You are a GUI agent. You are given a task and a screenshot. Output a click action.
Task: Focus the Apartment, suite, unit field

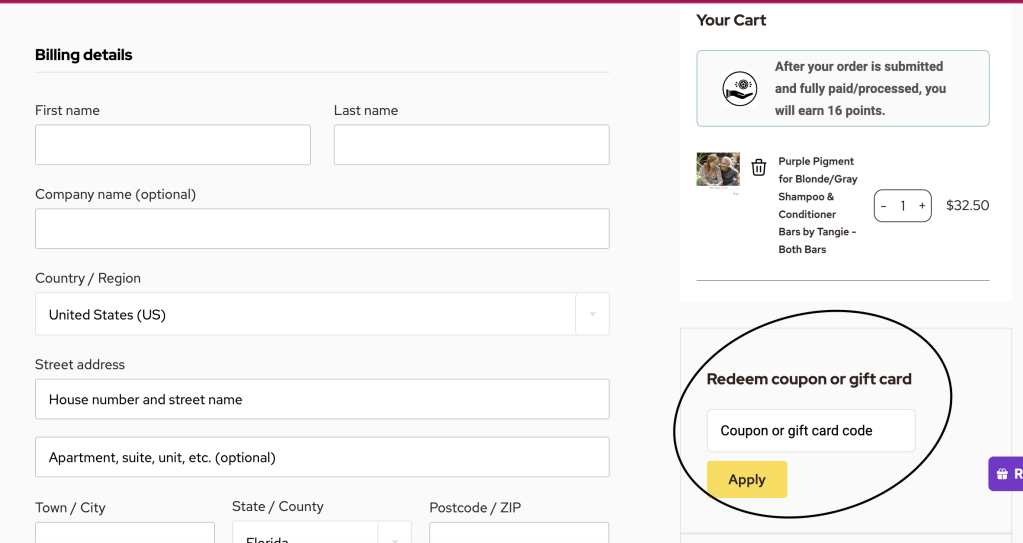(x=322, y=457)
